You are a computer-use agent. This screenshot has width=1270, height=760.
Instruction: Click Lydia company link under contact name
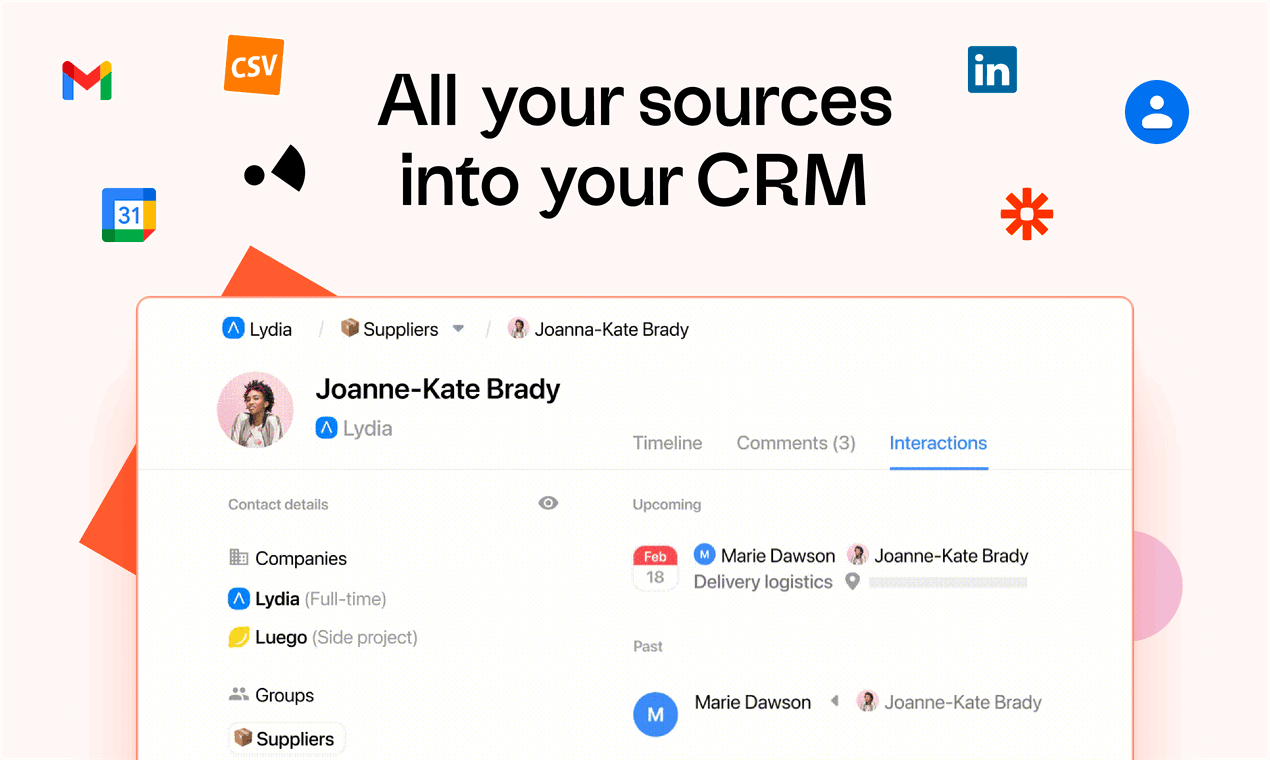(x=367, y=428)
